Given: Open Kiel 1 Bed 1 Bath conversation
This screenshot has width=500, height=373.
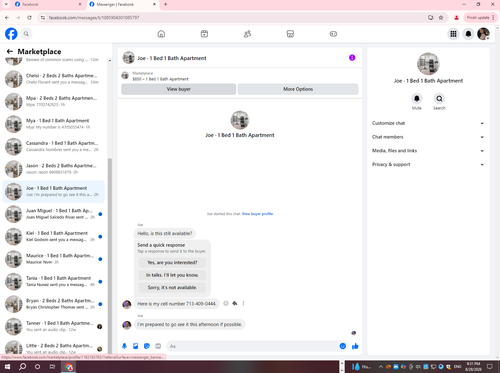Looking at the screenshot, I should pos(53,236).
